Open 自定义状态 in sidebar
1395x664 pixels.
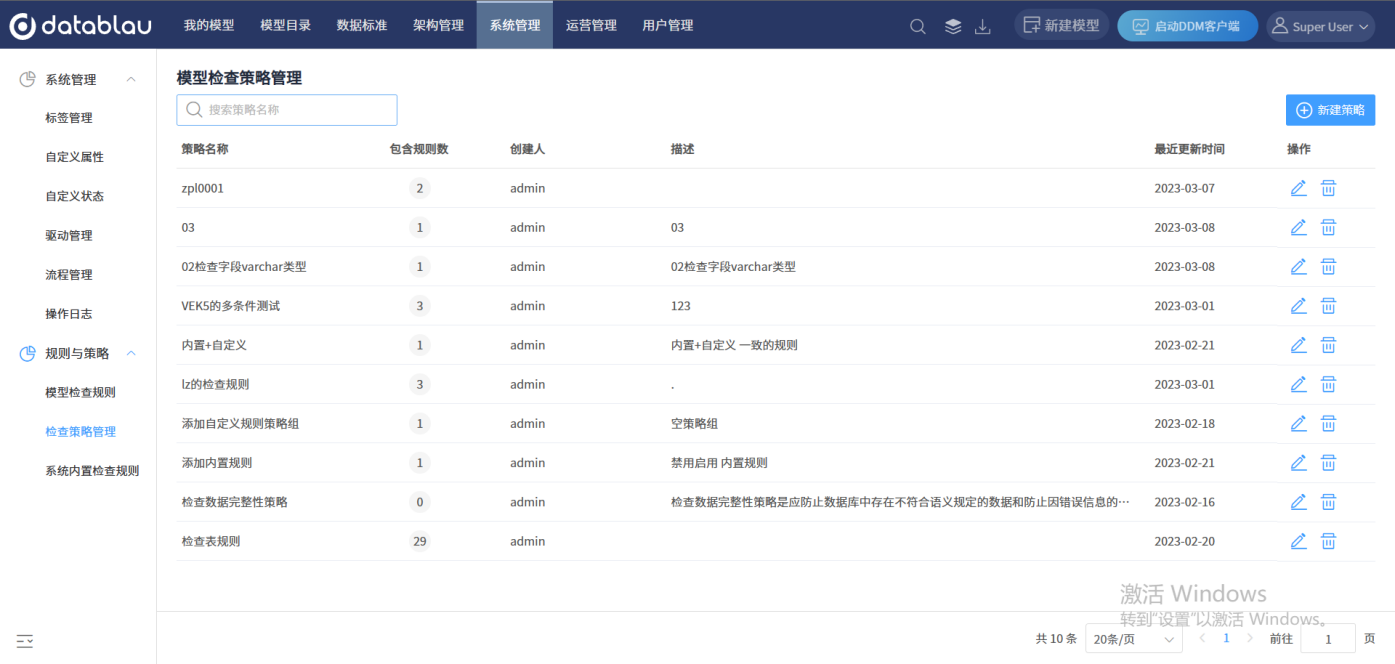point(75,196)
